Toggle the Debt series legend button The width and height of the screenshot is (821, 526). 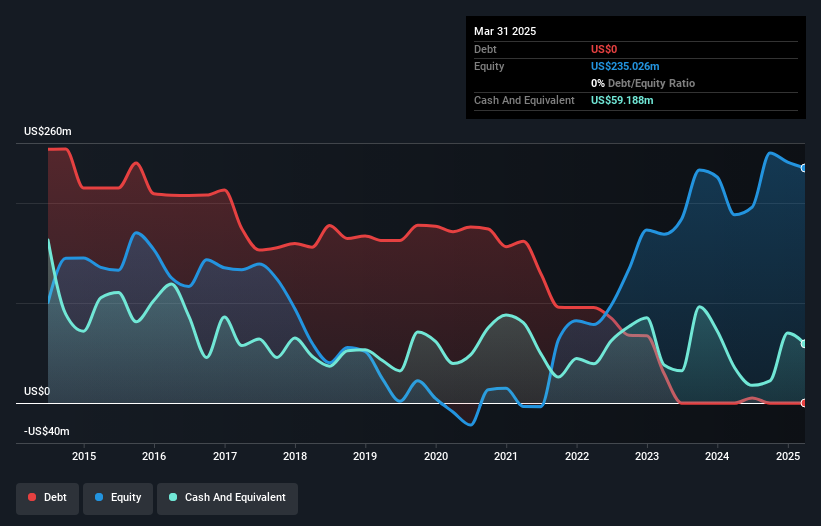48,498
